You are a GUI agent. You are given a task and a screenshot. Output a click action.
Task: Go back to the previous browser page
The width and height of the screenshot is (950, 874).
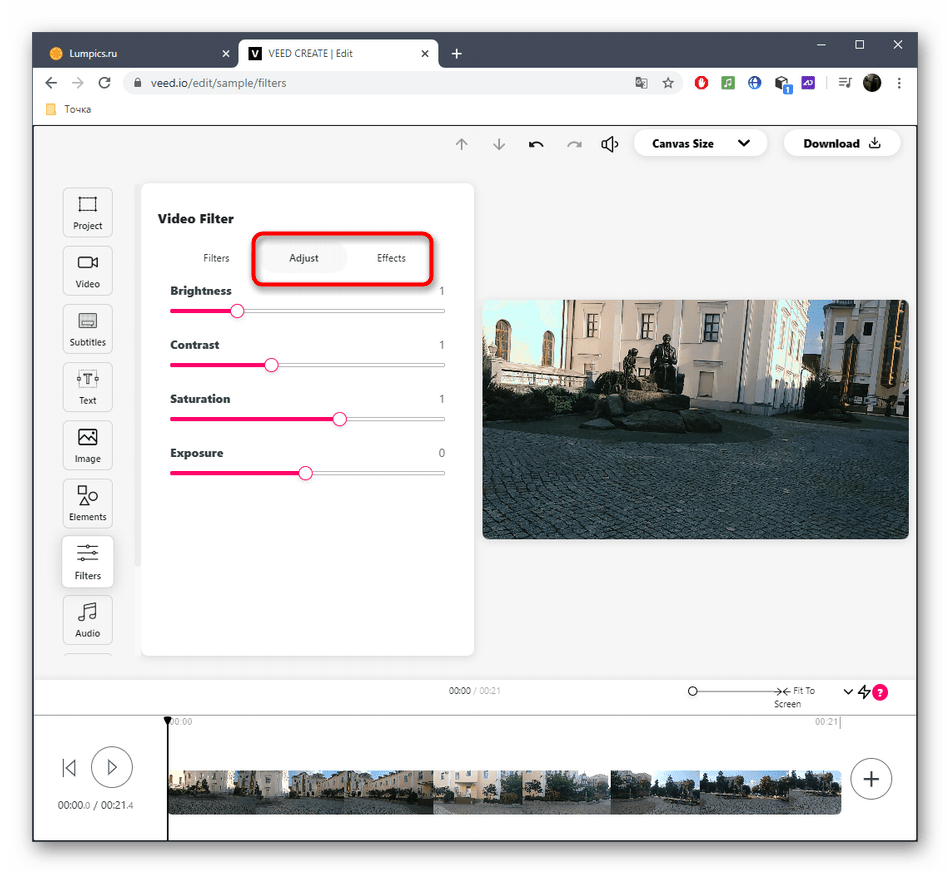coord(51,83)
